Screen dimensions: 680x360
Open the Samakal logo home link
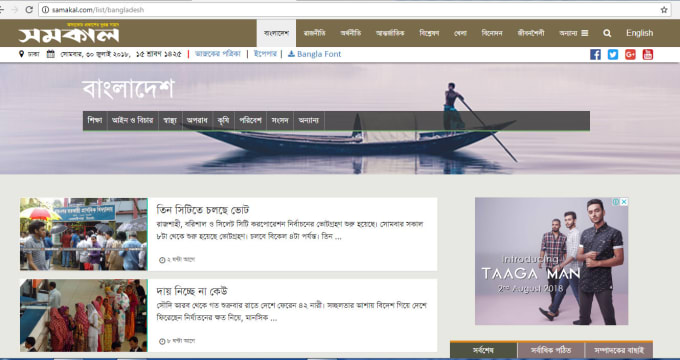click(x=69, y=33)
